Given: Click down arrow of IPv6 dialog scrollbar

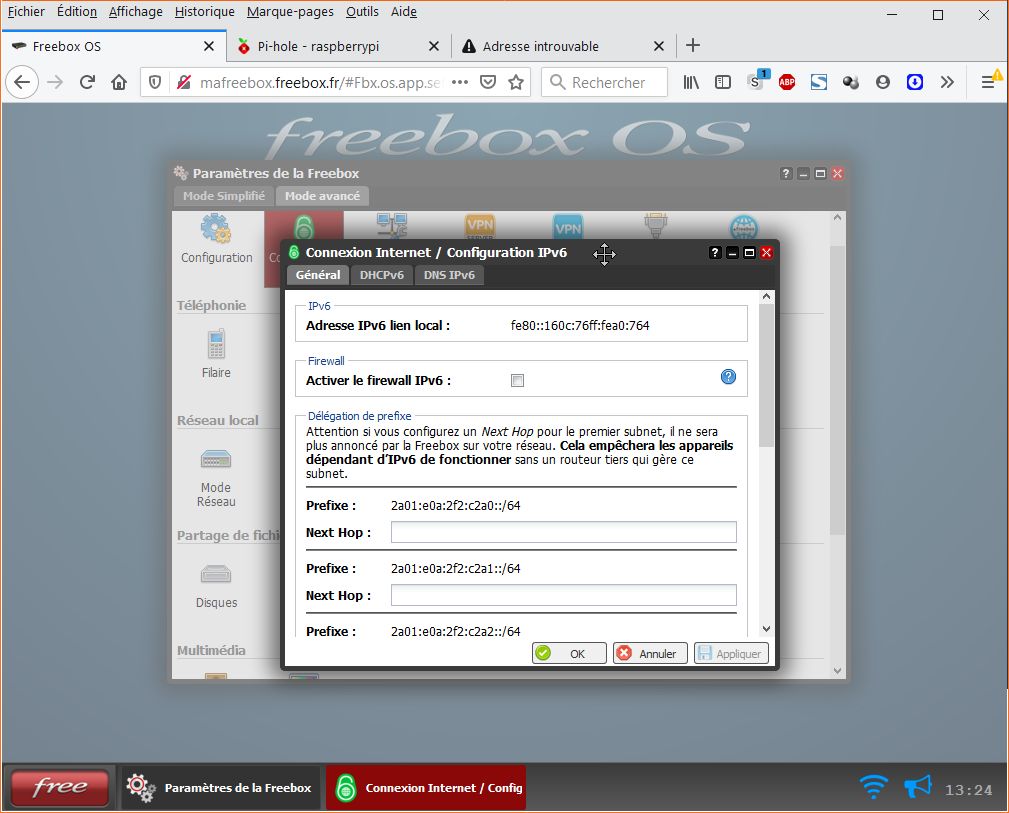Looking at the screenshot, I should tap(766, 629).
